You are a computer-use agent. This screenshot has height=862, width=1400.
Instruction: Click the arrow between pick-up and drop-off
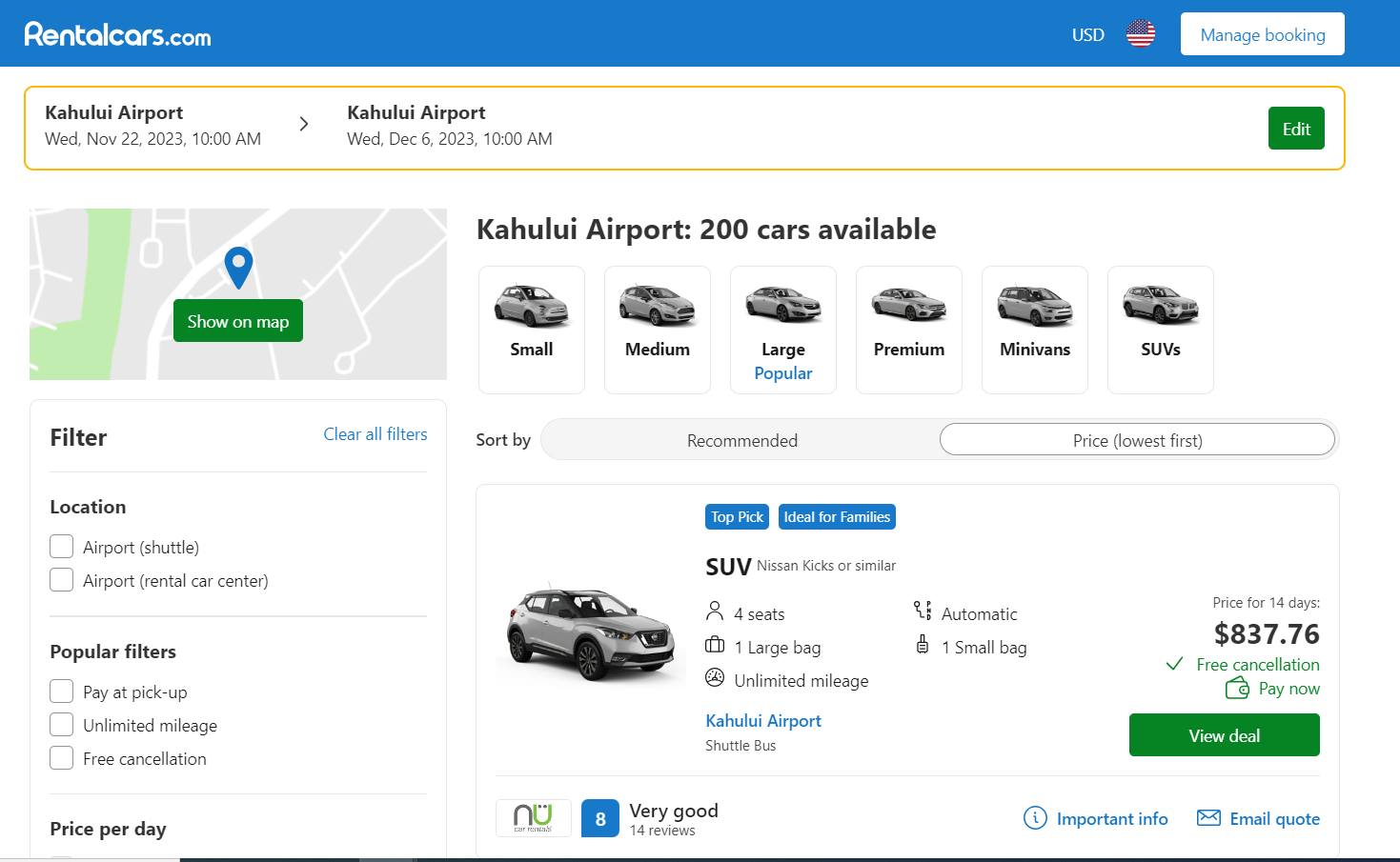[x=304, y=124]
